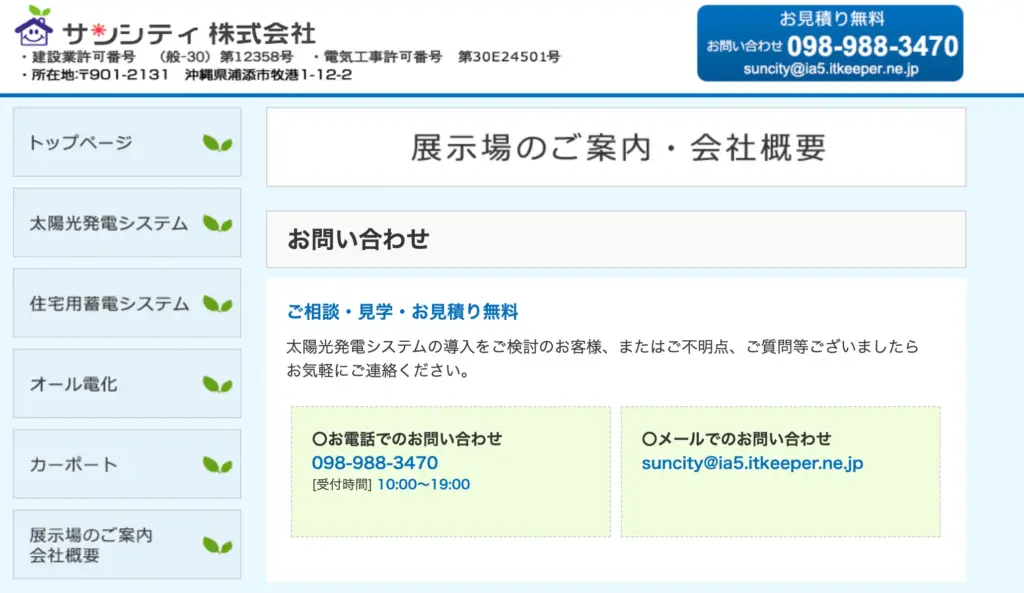Click leaf icon beside カーポート
1024x593 pixels.
pos(217,465)
